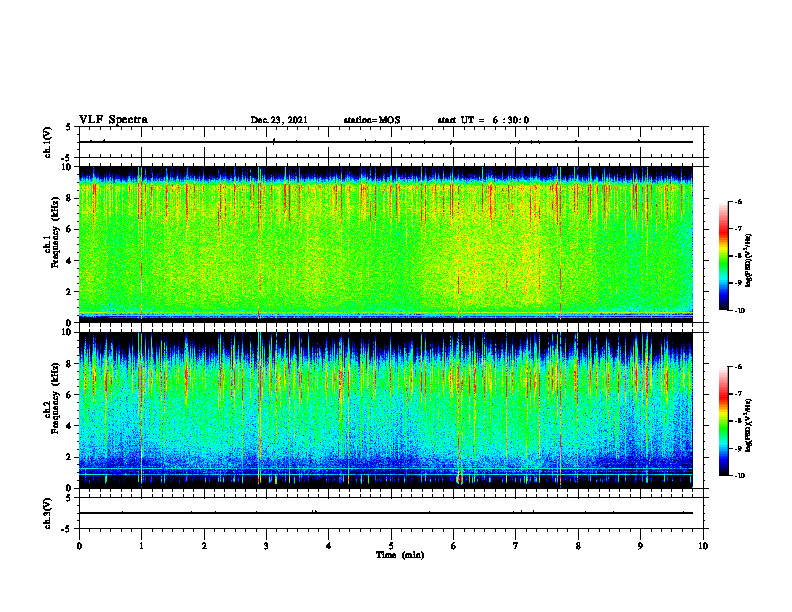The width and height of the screenshot is (792, 612).
Task: Click the "8" kHz tick of ch.1 spectrogram
Action: coord(70,198)
